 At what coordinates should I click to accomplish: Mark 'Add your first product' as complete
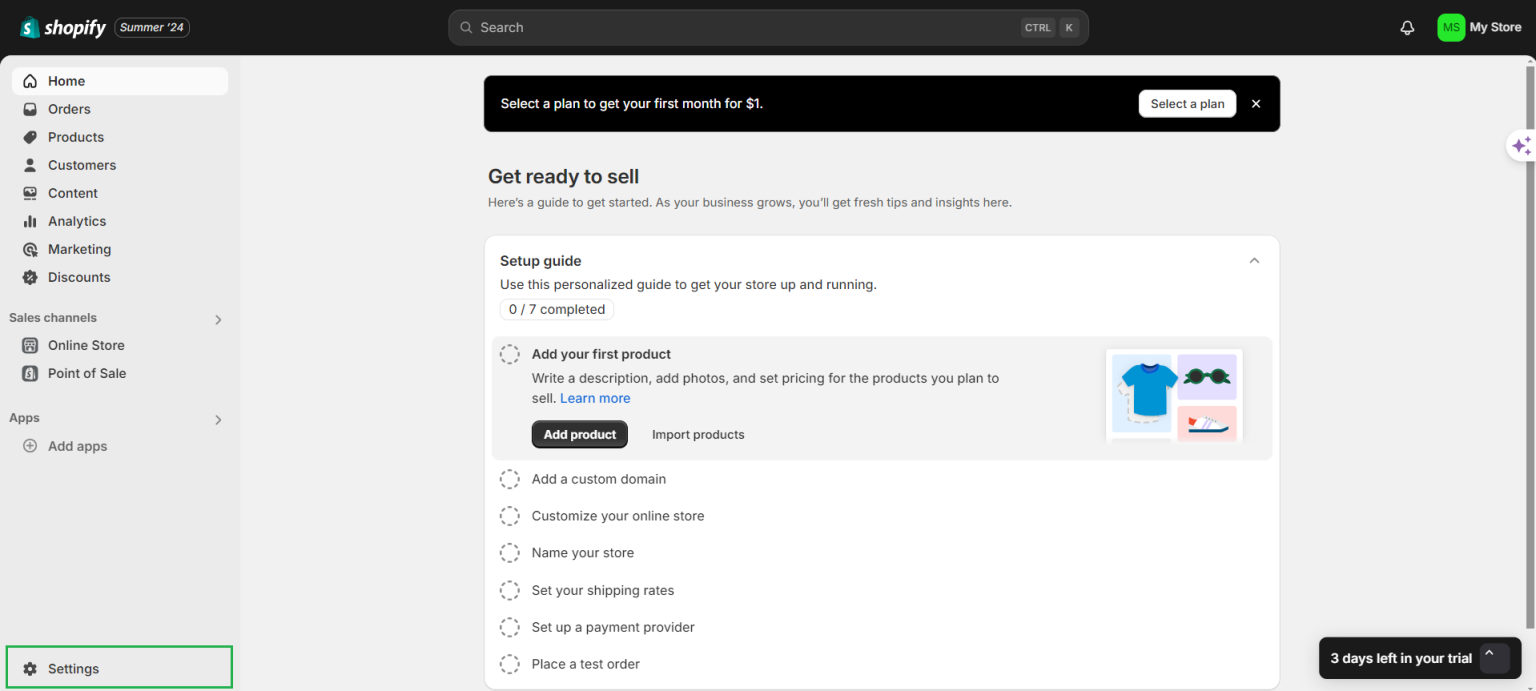point(510,354)
